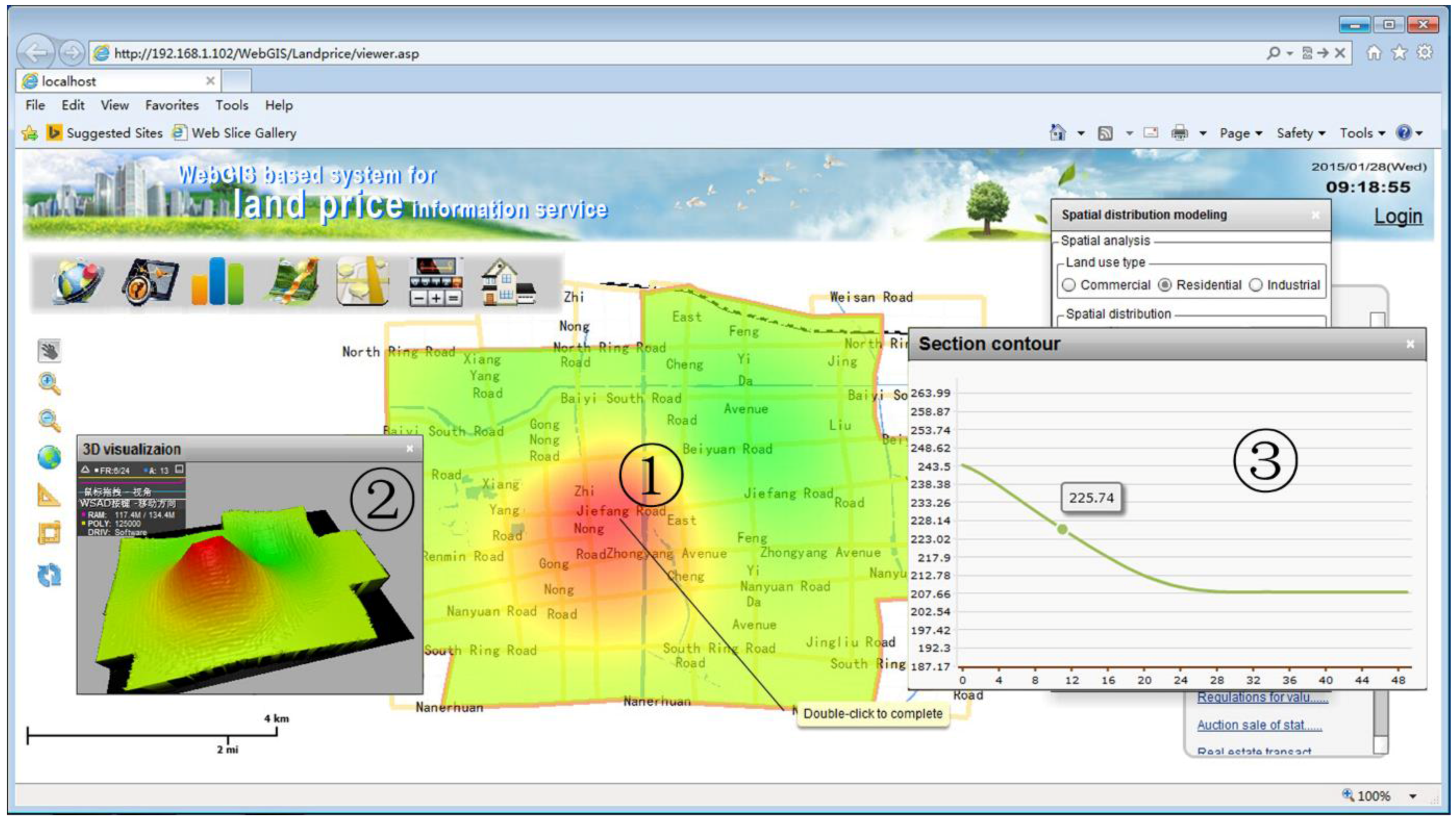The height and width of the screenshot is (821, 1456).
Task: Click the browser Home icon at top right
Action: (1373, 52)
